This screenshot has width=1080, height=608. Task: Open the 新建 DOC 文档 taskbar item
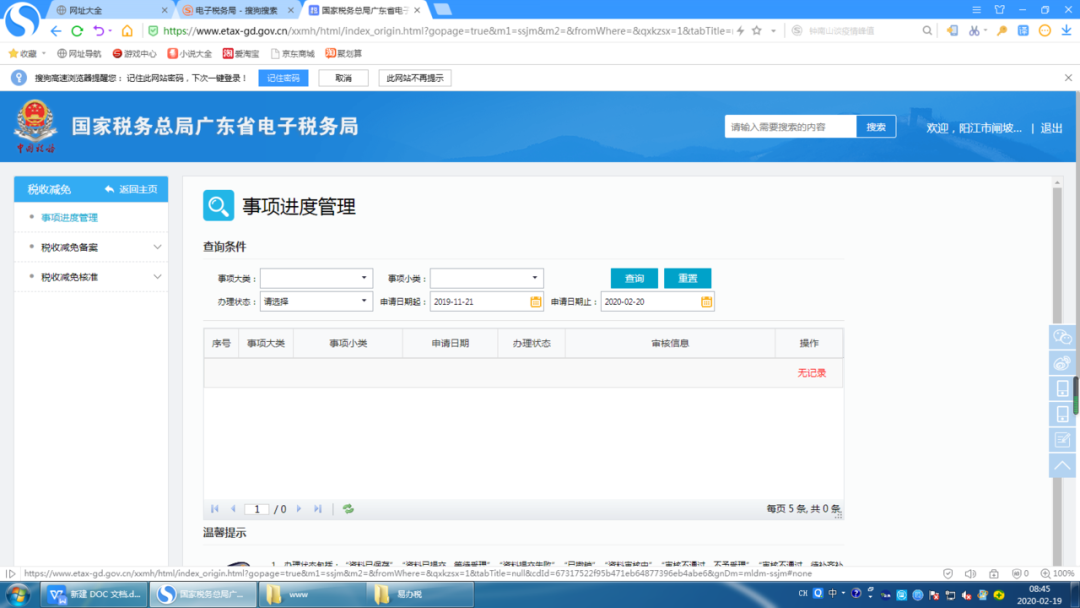[95, 594]
